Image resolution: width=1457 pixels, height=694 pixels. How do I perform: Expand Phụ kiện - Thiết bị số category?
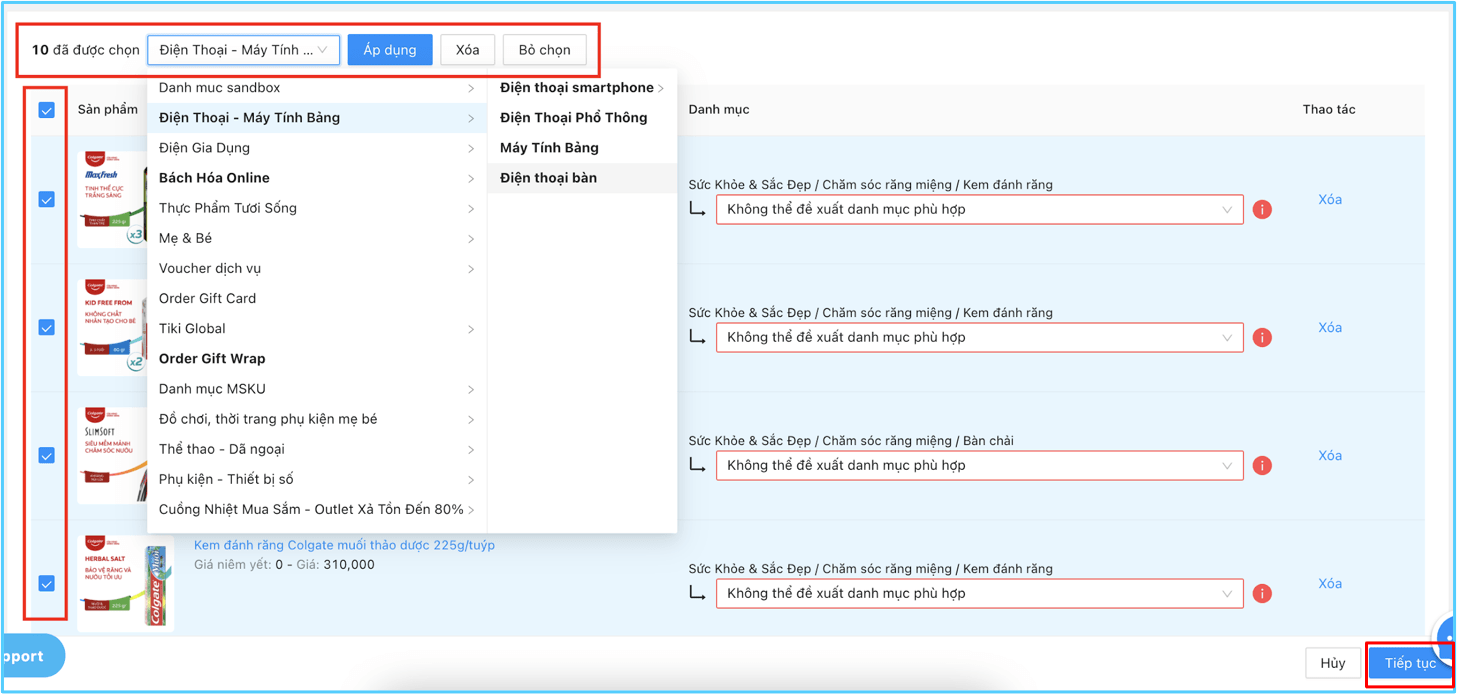click(x=316, y=479)
